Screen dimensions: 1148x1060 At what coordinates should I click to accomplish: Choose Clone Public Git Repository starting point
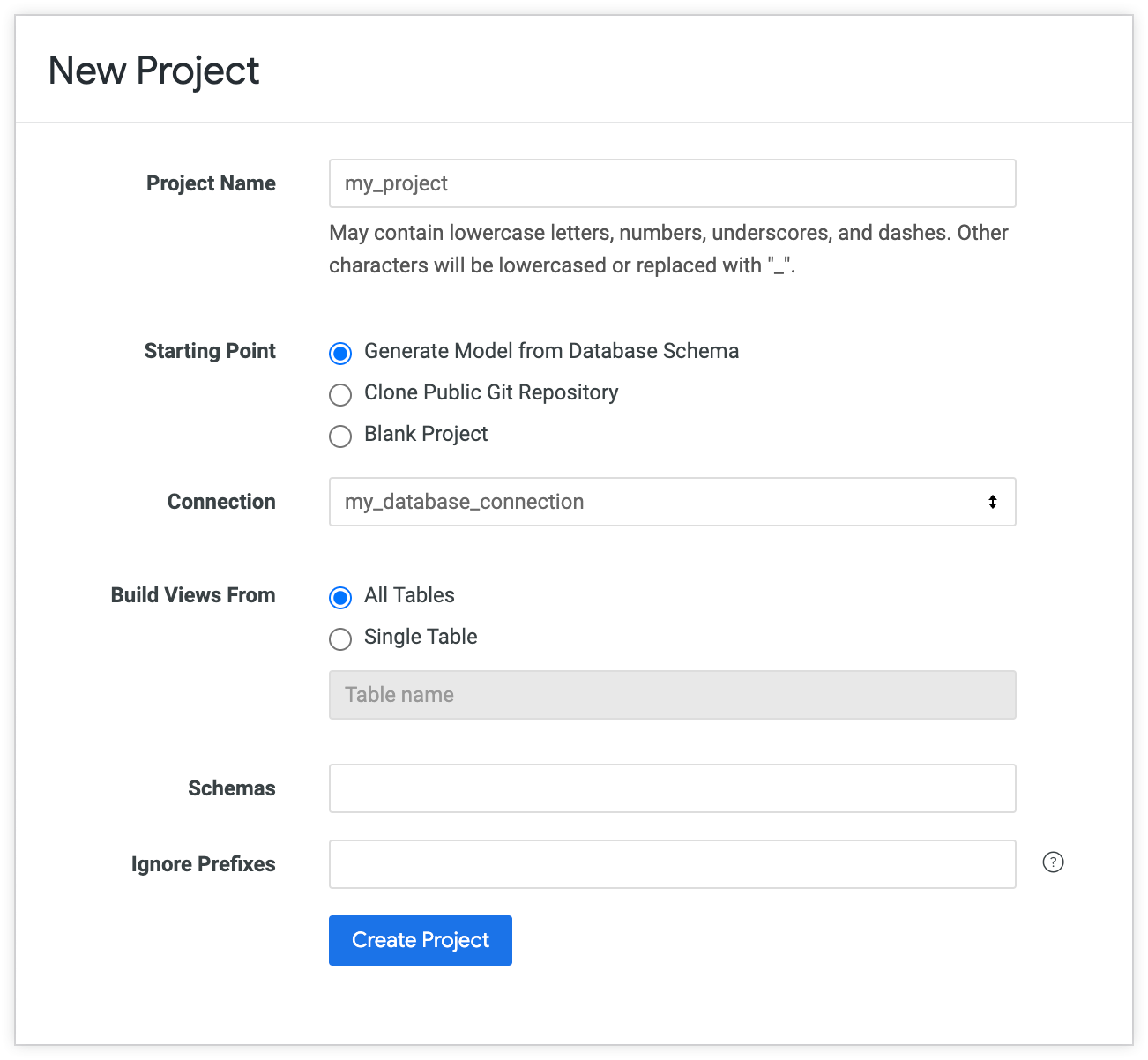[x=340, y=394]
